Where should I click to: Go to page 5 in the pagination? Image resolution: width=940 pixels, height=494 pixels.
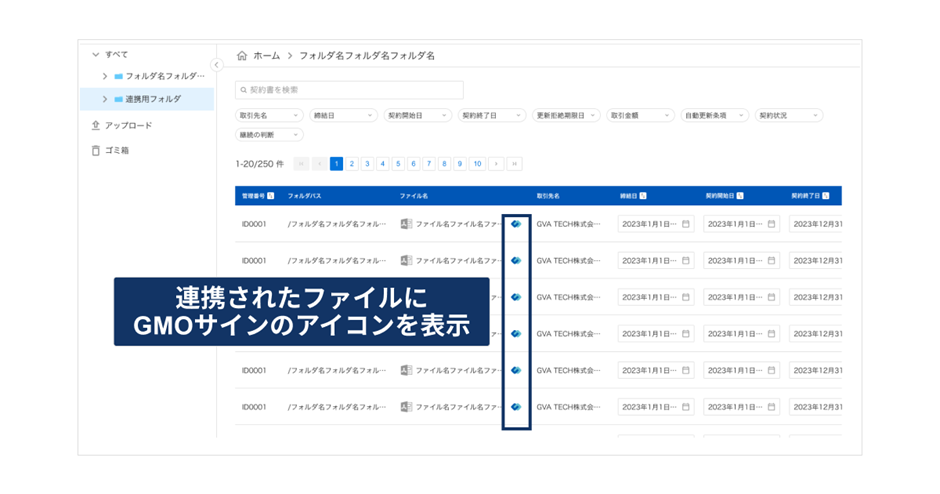pyautogui.click(x=398, y=164)
